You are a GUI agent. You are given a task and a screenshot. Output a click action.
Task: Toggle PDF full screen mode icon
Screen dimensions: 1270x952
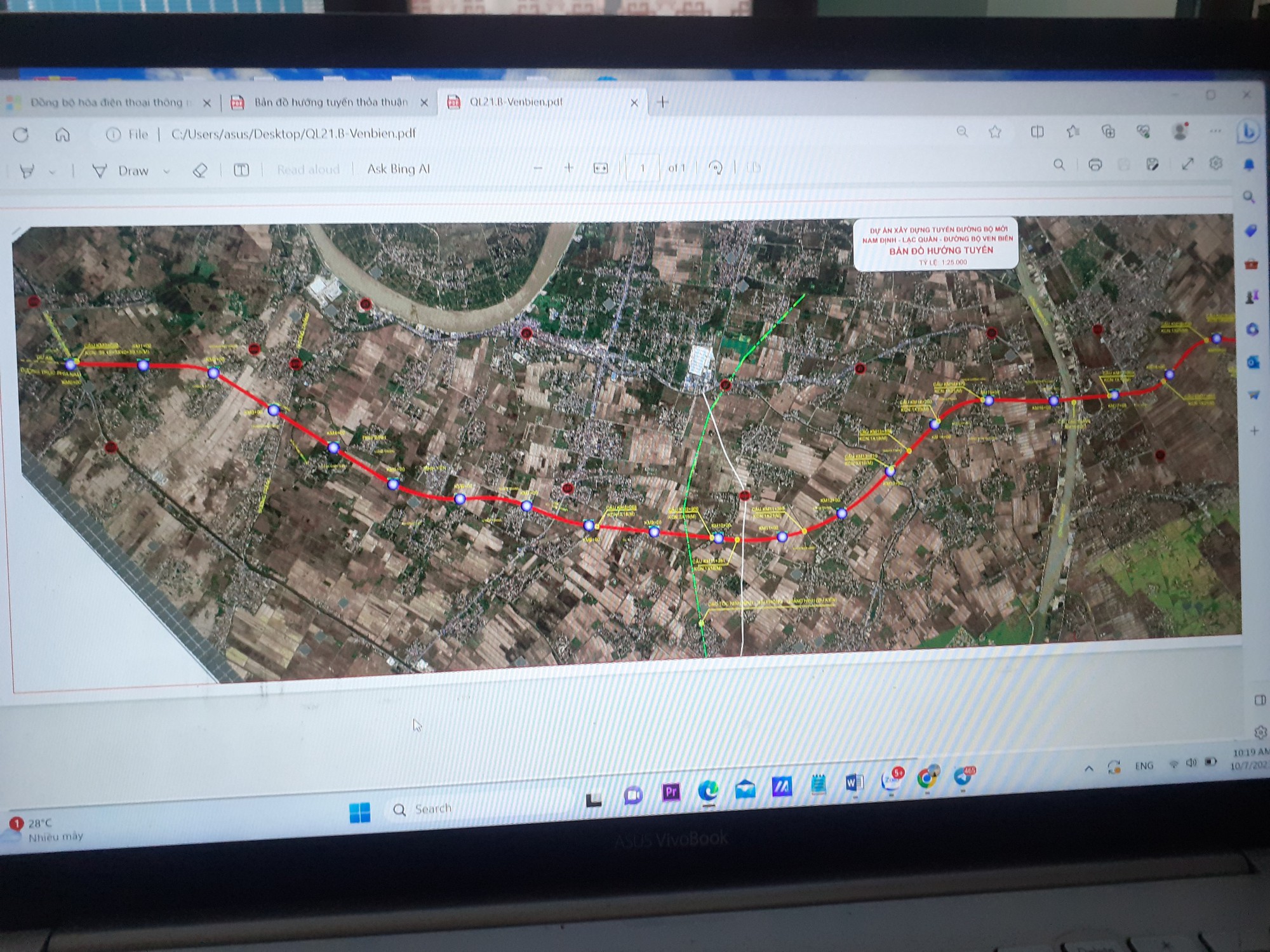1187,164
